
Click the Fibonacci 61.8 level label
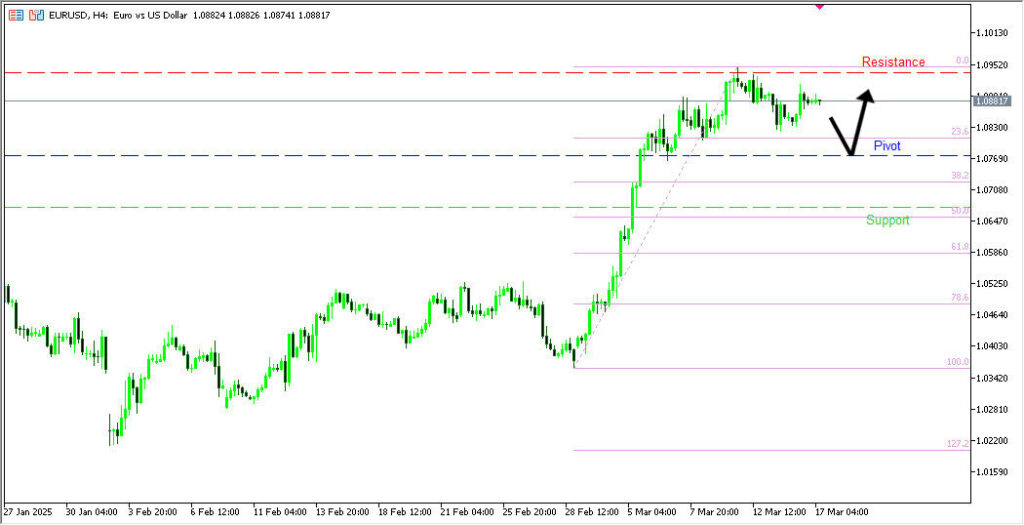(959, 246)
